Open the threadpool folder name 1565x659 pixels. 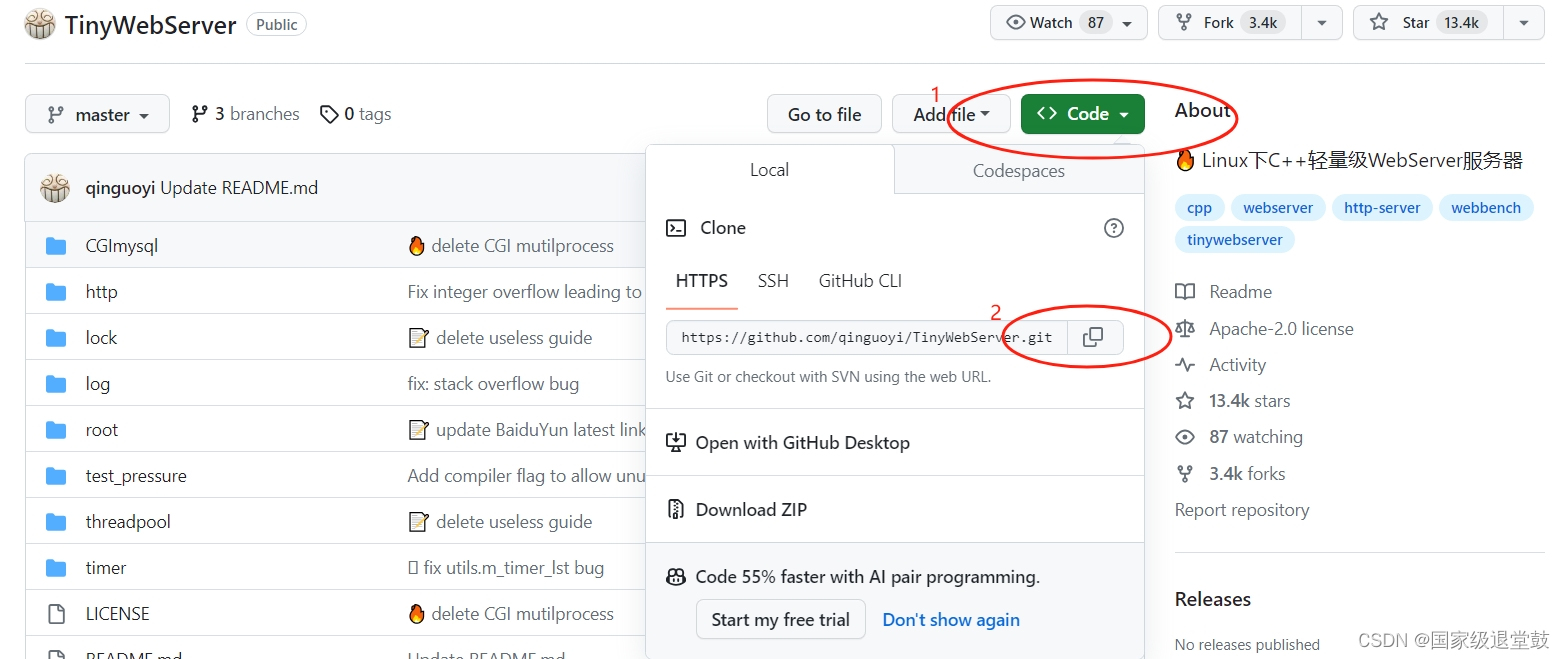pyautogui.click(x=128, y=522)
